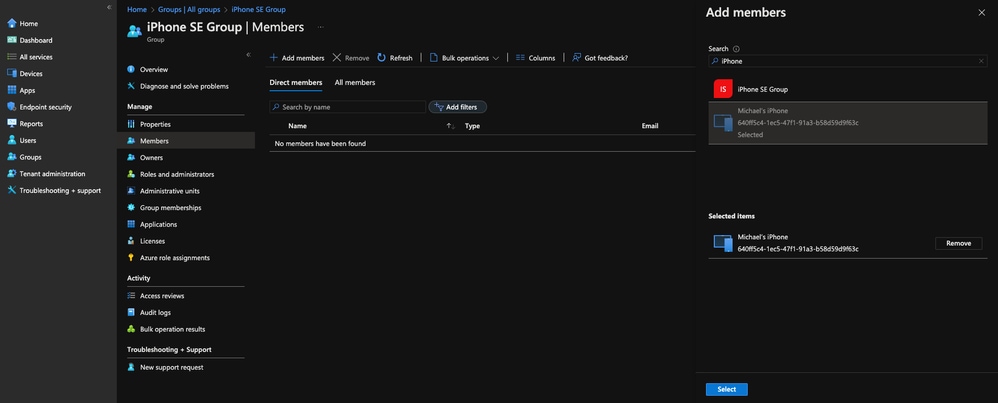This screenshot has height=403, width=998.
Task: Click the Groups icon in the left navigation
Action: point(11,157)
